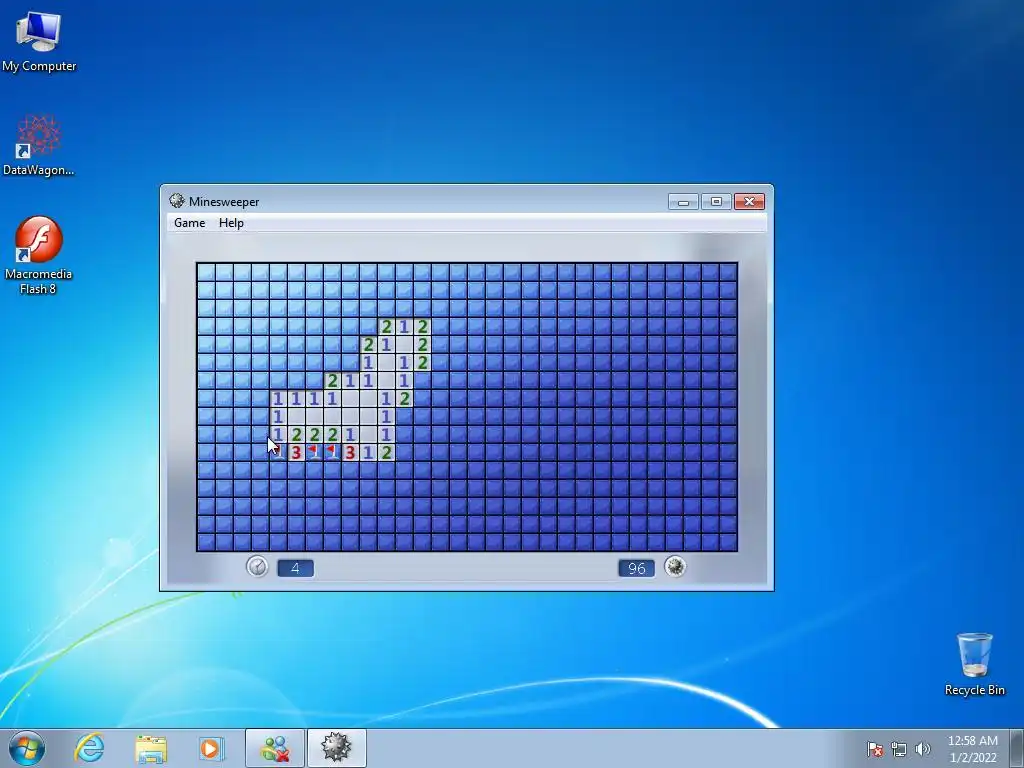Click the leftmost of three side-by-side green 2s
The height and width of the screenshot is (768, 1024).
pos(296,434)
